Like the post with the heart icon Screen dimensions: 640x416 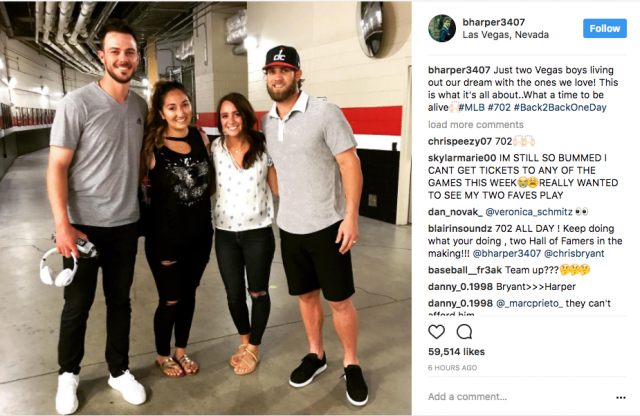coord(436,332)
